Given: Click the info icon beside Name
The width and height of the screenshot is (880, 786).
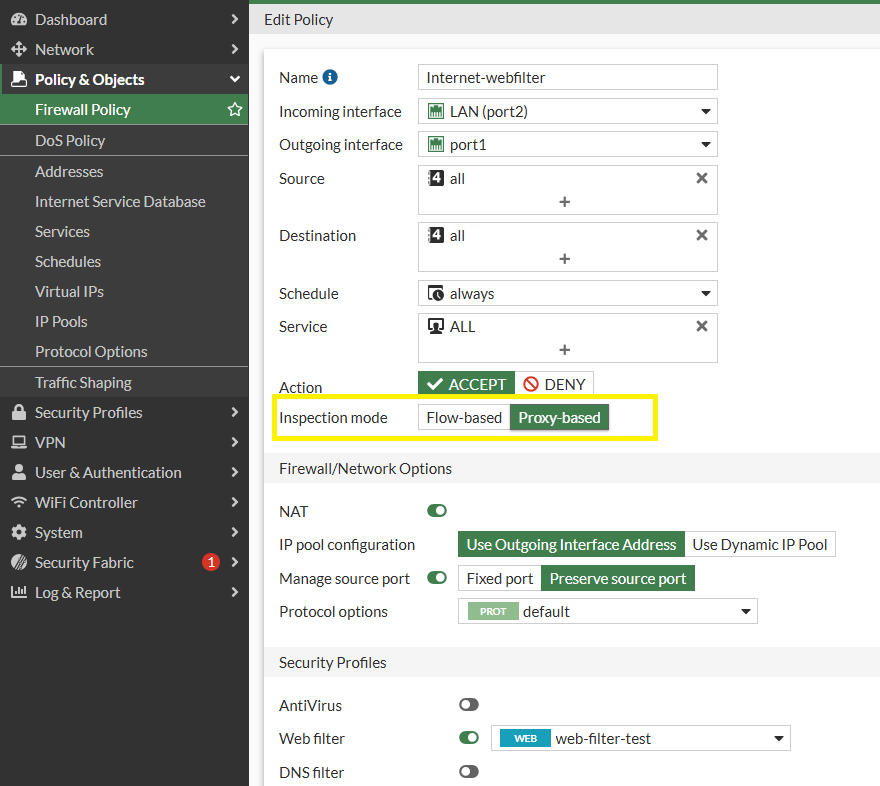Looking at the screenshot, I should pos(330,77).
